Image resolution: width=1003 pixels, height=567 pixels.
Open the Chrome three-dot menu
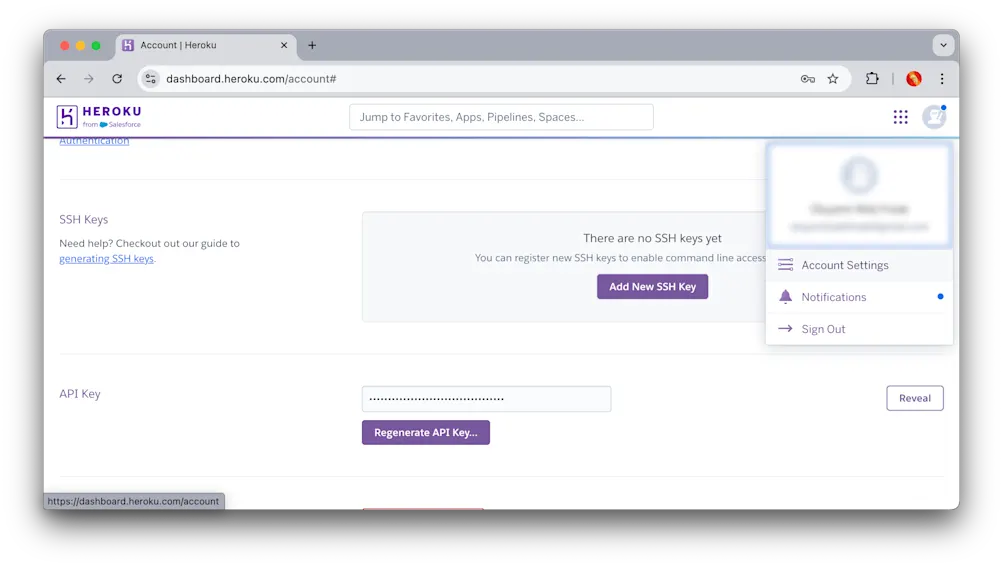(942, 79)
